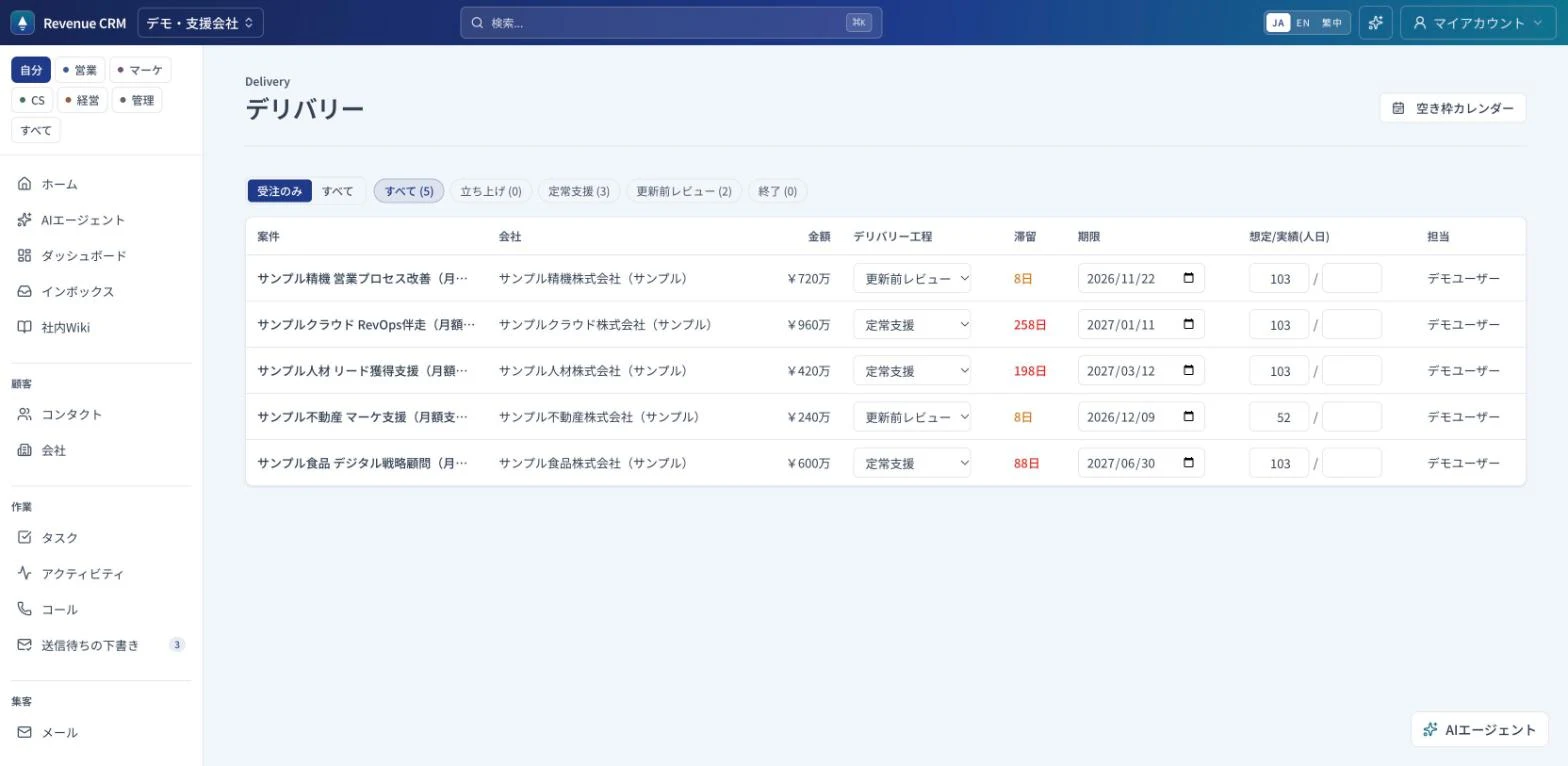Switch language to EN
Image resolution: width=1568 pixels, height=766 pixels.
(x=1303, y=23)
